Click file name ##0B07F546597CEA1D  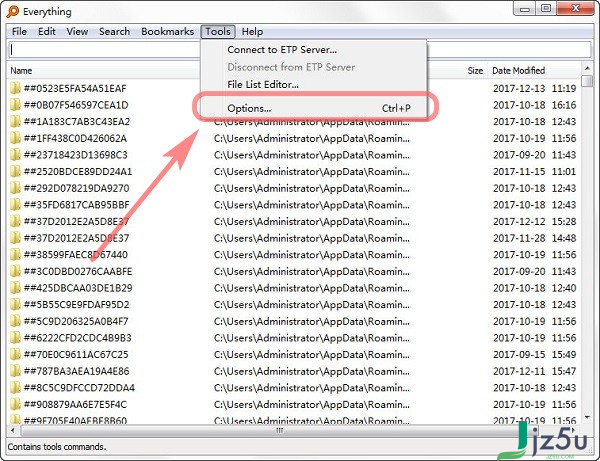coord(76,105)
